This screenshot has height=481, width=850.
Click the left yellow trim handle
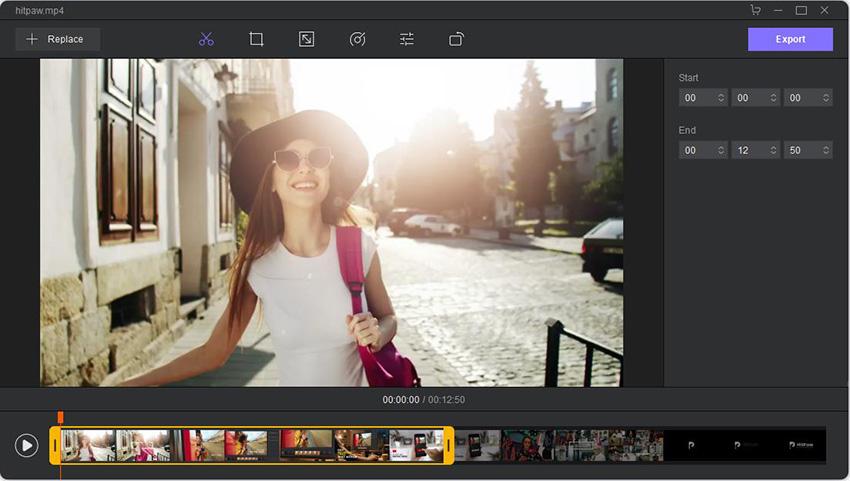(55, 445)
